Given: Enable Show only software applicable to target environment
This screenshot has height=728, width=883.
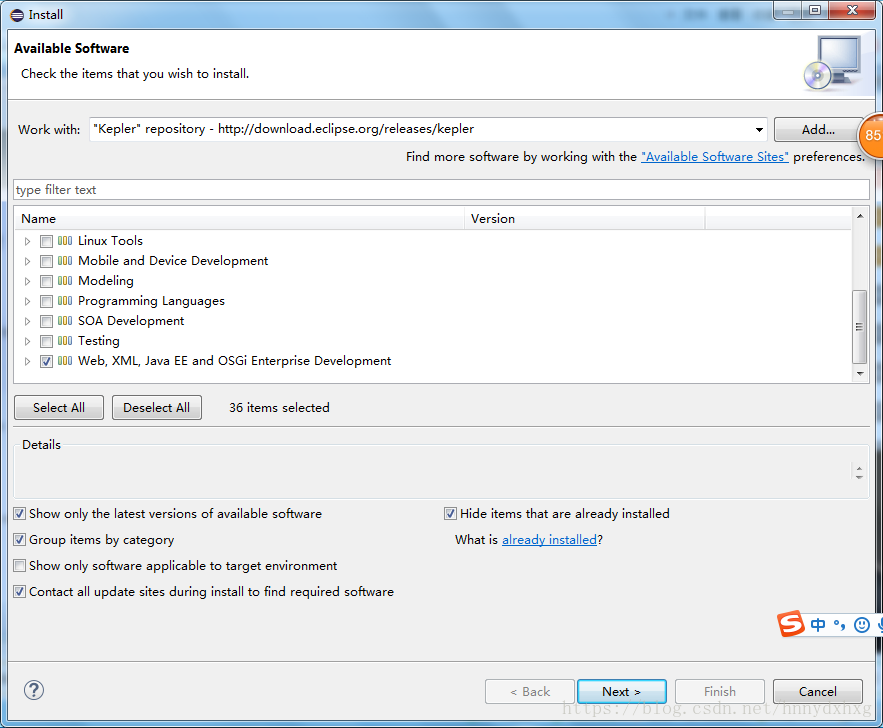Looking at the screenshot, I should click(x=20, y=565).
